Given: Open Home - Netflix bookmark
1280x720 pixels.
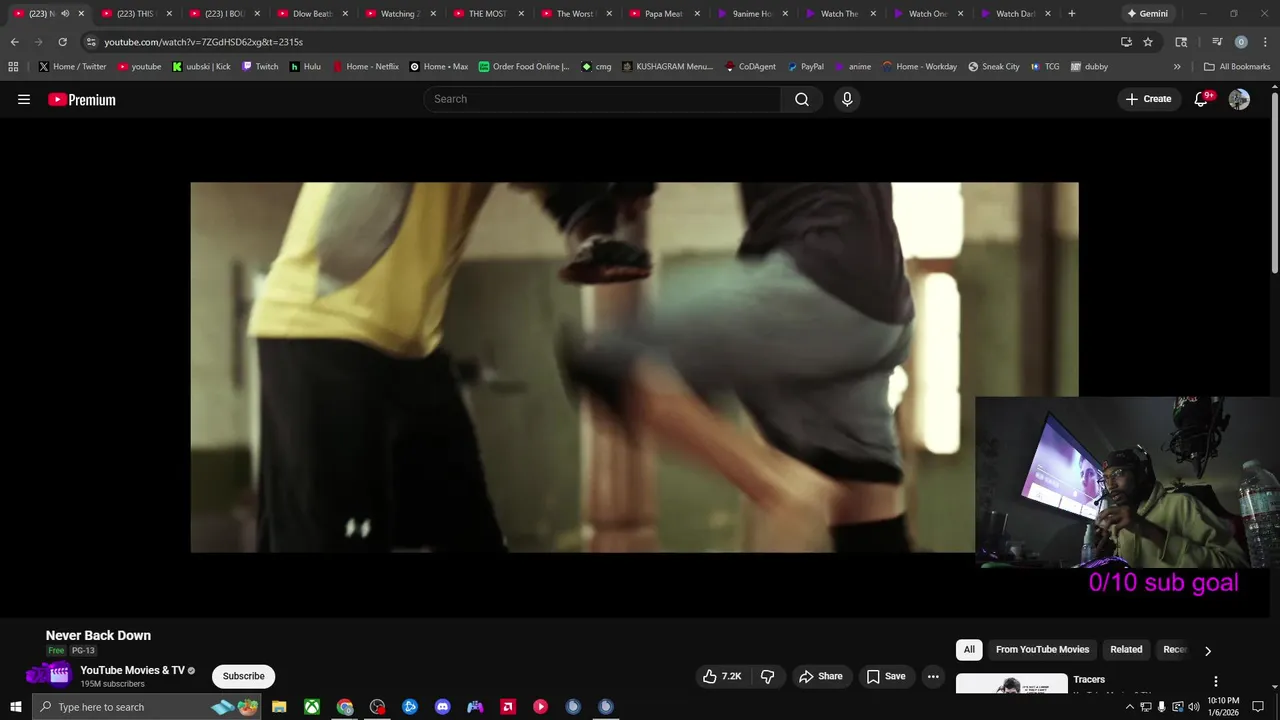Looking at the screenshot, I should (365, 66).
